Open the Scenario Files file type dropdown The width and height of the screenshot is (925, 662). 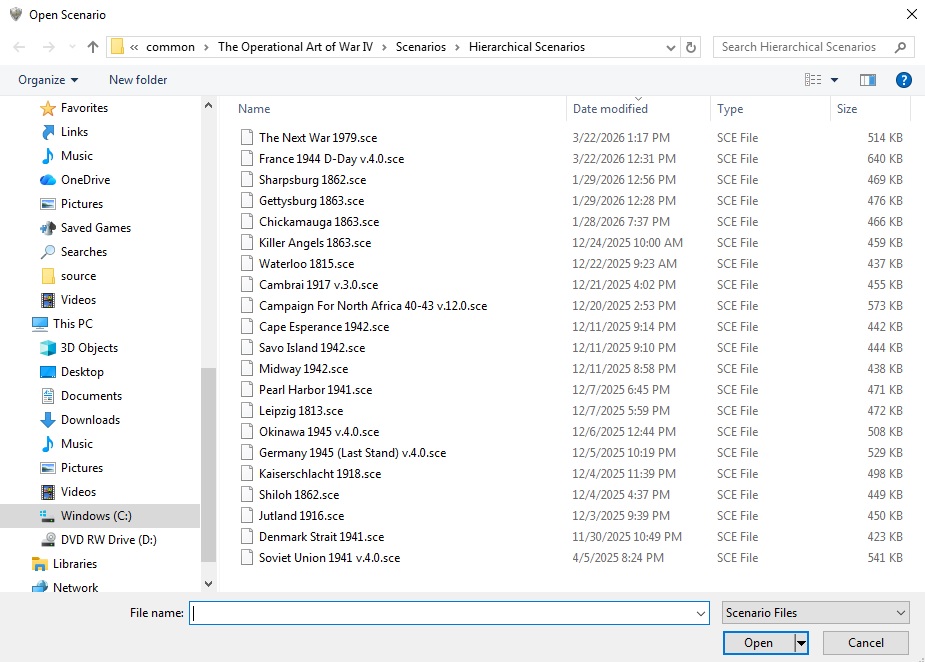[x=814, y=611]
